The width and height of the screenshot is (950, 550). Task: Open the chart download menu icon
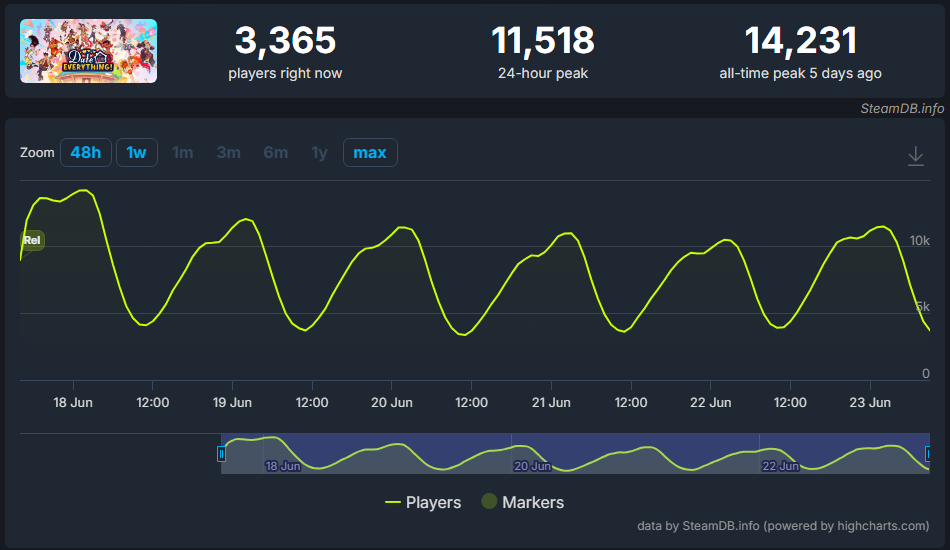pos(915,156)
